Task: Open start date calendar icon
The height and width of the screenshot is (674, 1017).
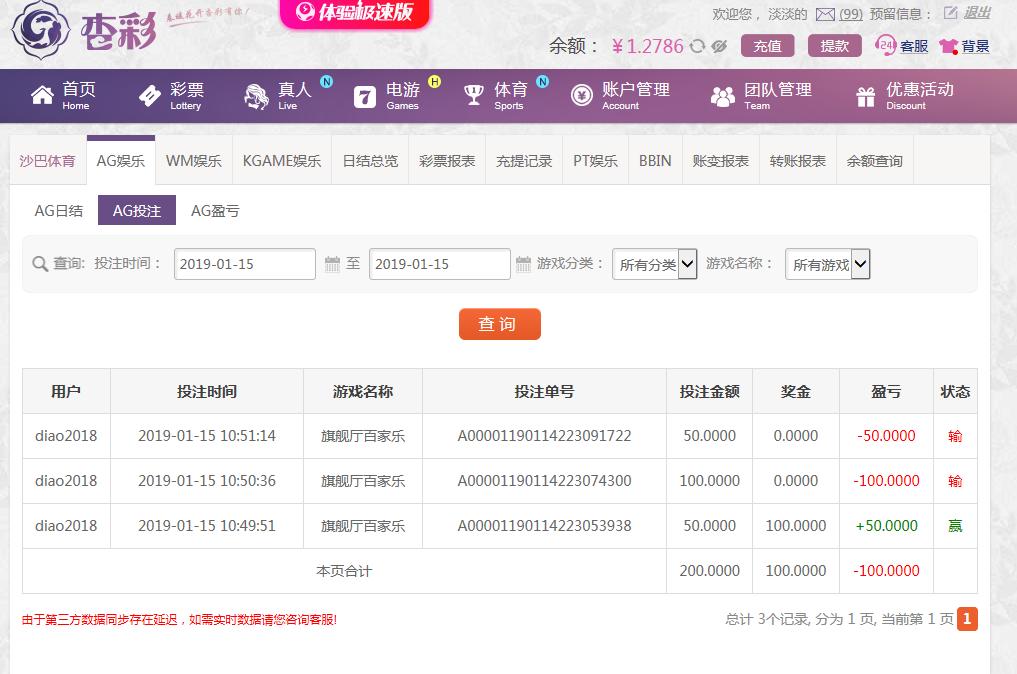Action: click(332, 264)
